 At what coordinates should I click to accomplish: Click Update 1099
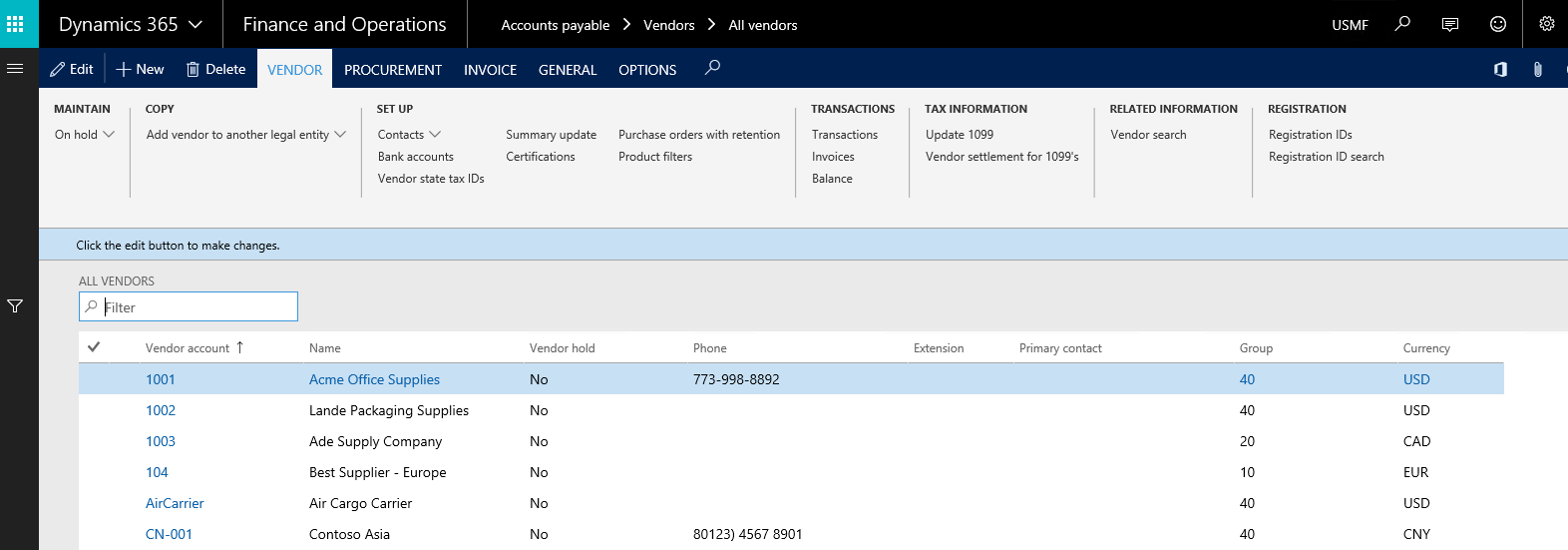pyautogui.click(x=960, y=135)
